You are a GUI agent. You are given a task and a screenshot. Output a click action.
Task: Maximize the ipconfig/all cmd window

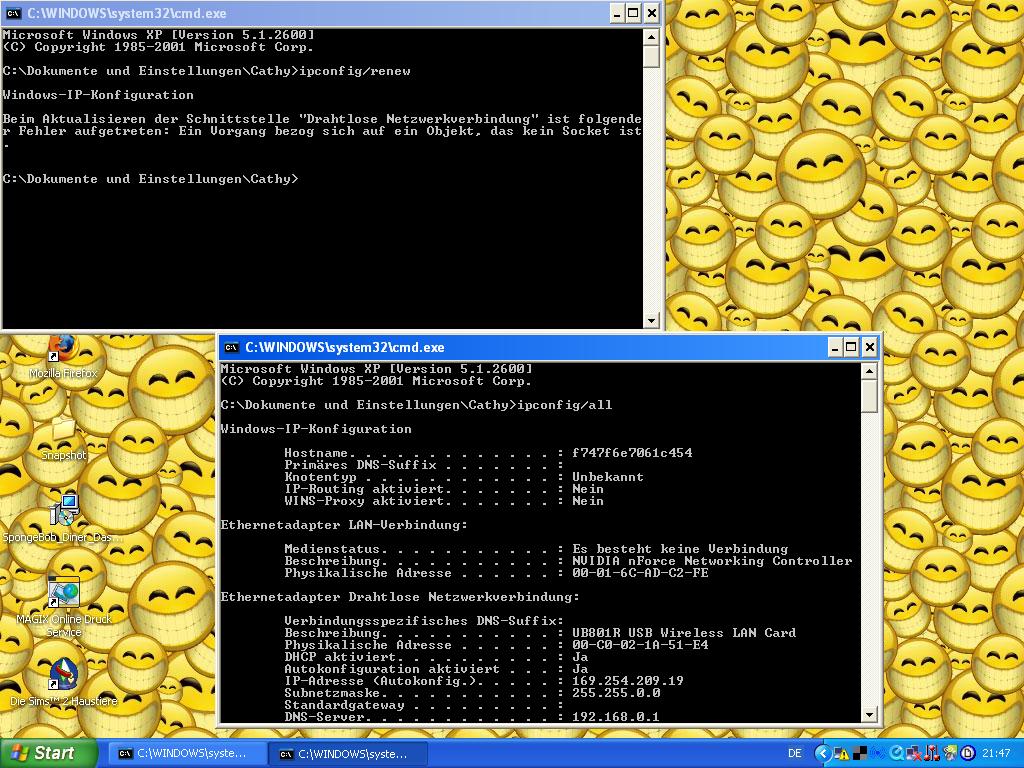click(852, 347)
